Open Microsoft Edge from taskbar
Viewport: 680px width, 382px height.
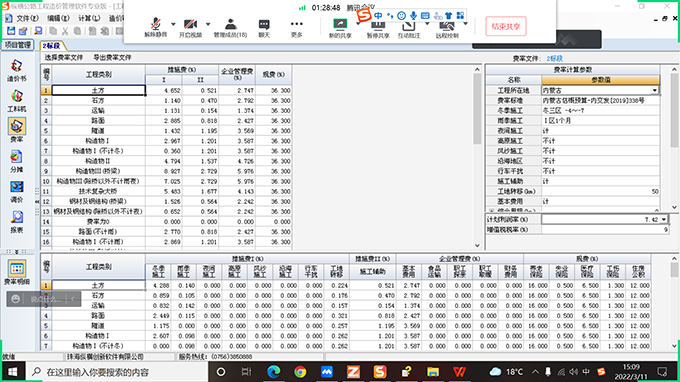[x=273, y=372]
